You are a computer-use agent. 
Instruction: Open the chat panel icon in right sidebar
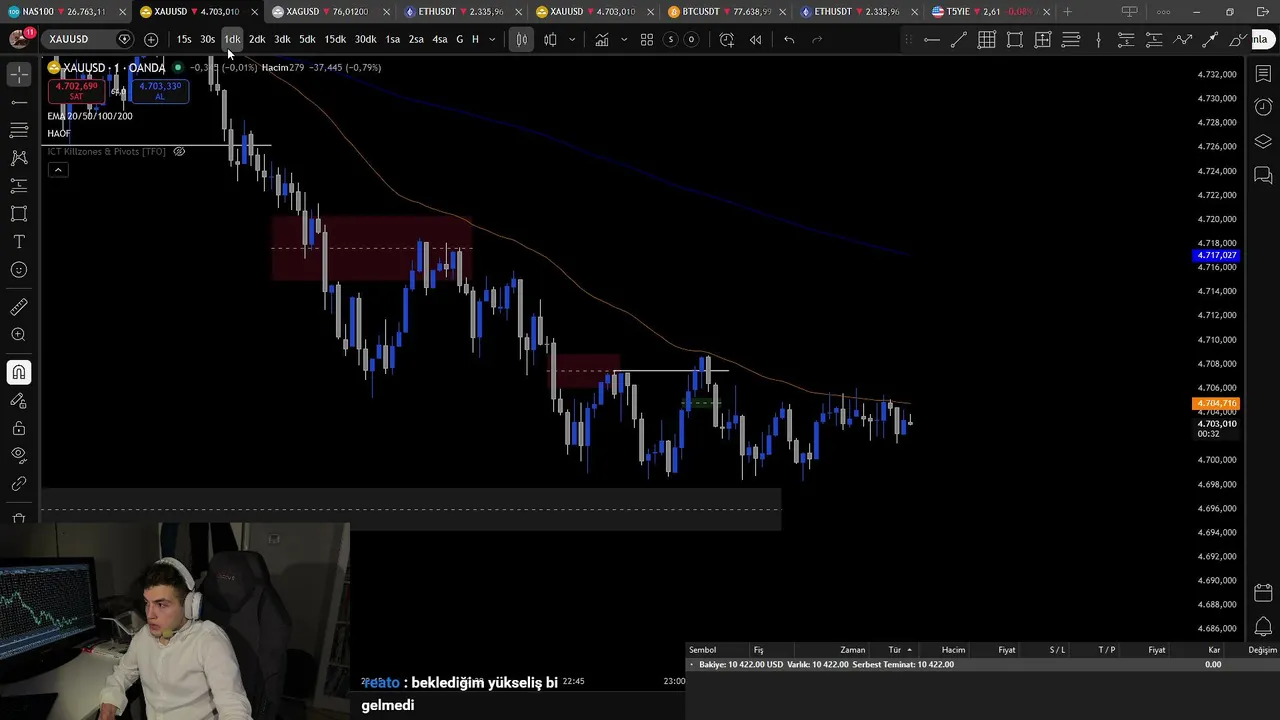point(1263,176)
